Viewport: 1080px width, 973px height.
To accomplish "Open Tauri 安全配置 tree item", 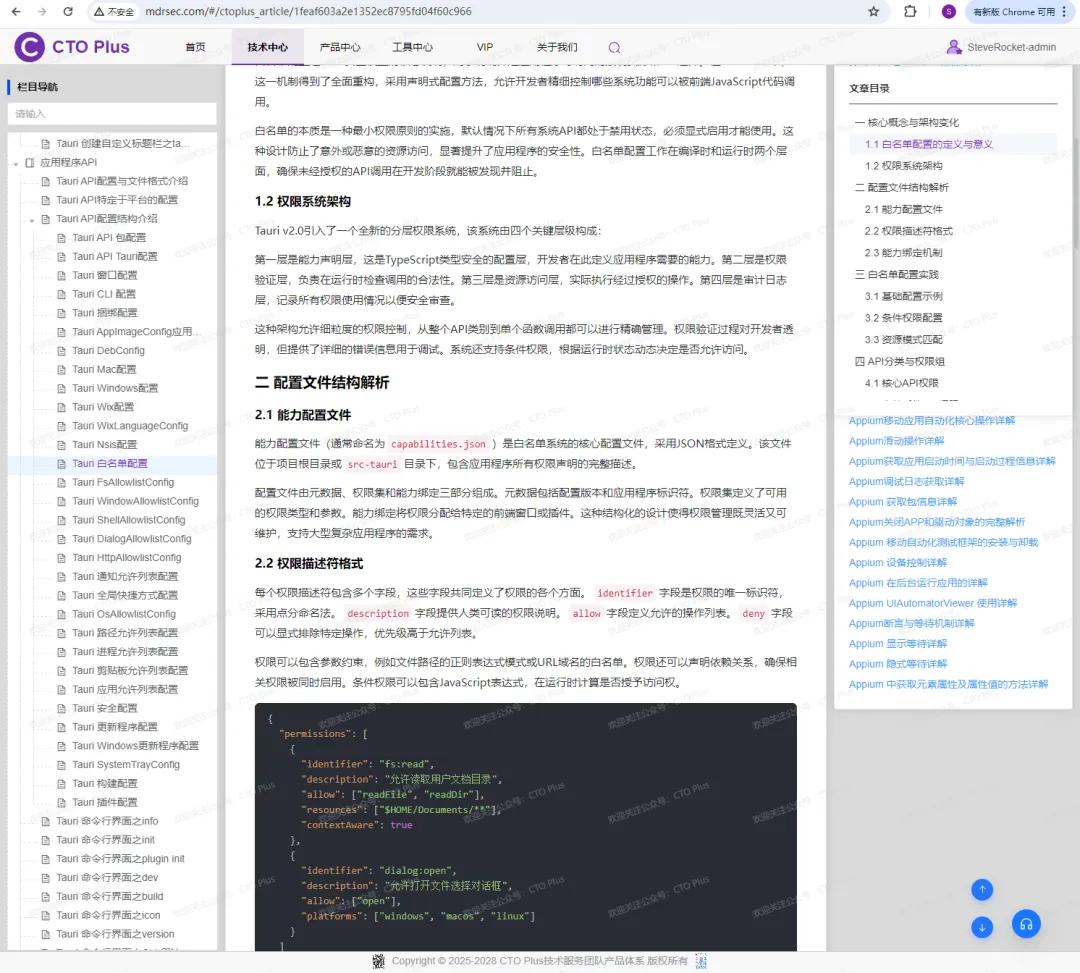I will pyautogui.click(x=105, y=709).
